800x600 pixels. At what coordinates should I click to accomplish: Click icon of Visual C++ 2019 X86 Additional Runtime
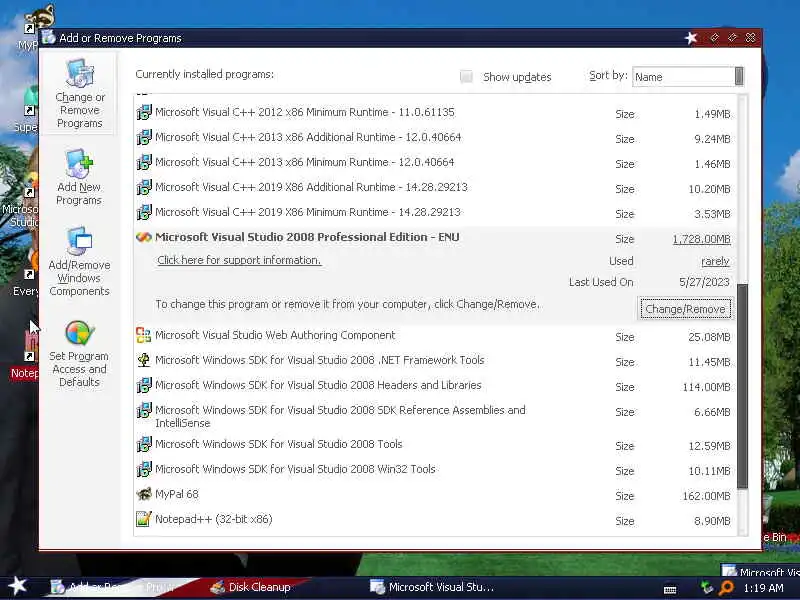[x=144, y=187]
